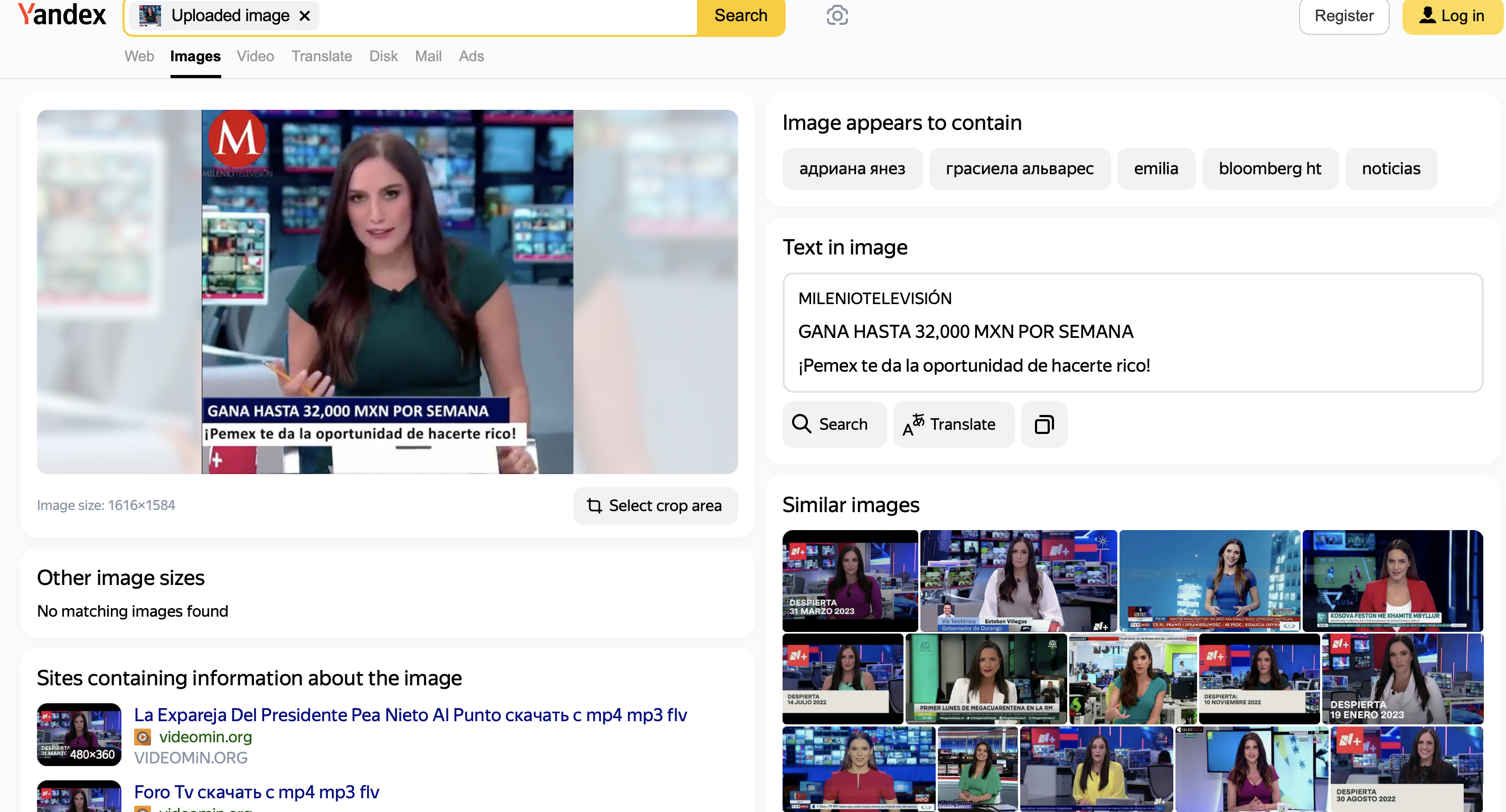Screen dimensions: 1506x812
Task: Open similar image of woman in teal top
Action: coord(1133,679)
